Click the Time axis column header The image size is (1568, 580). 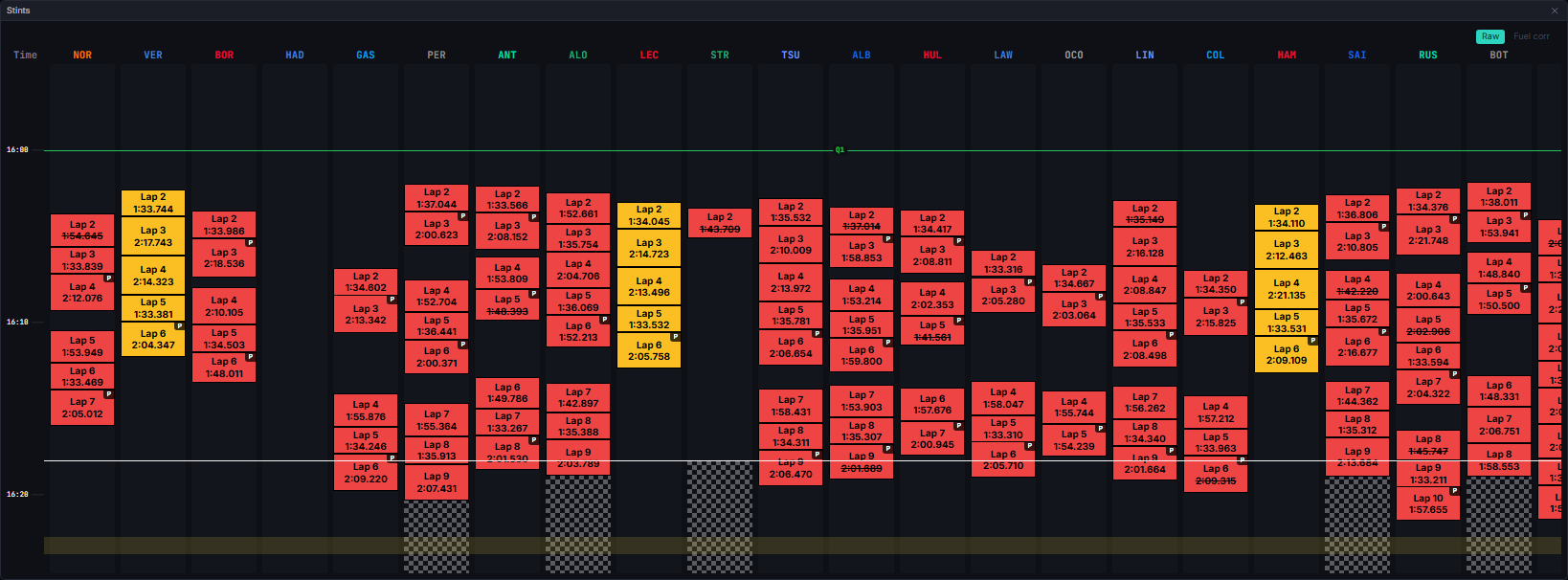[x=26, y=56]
